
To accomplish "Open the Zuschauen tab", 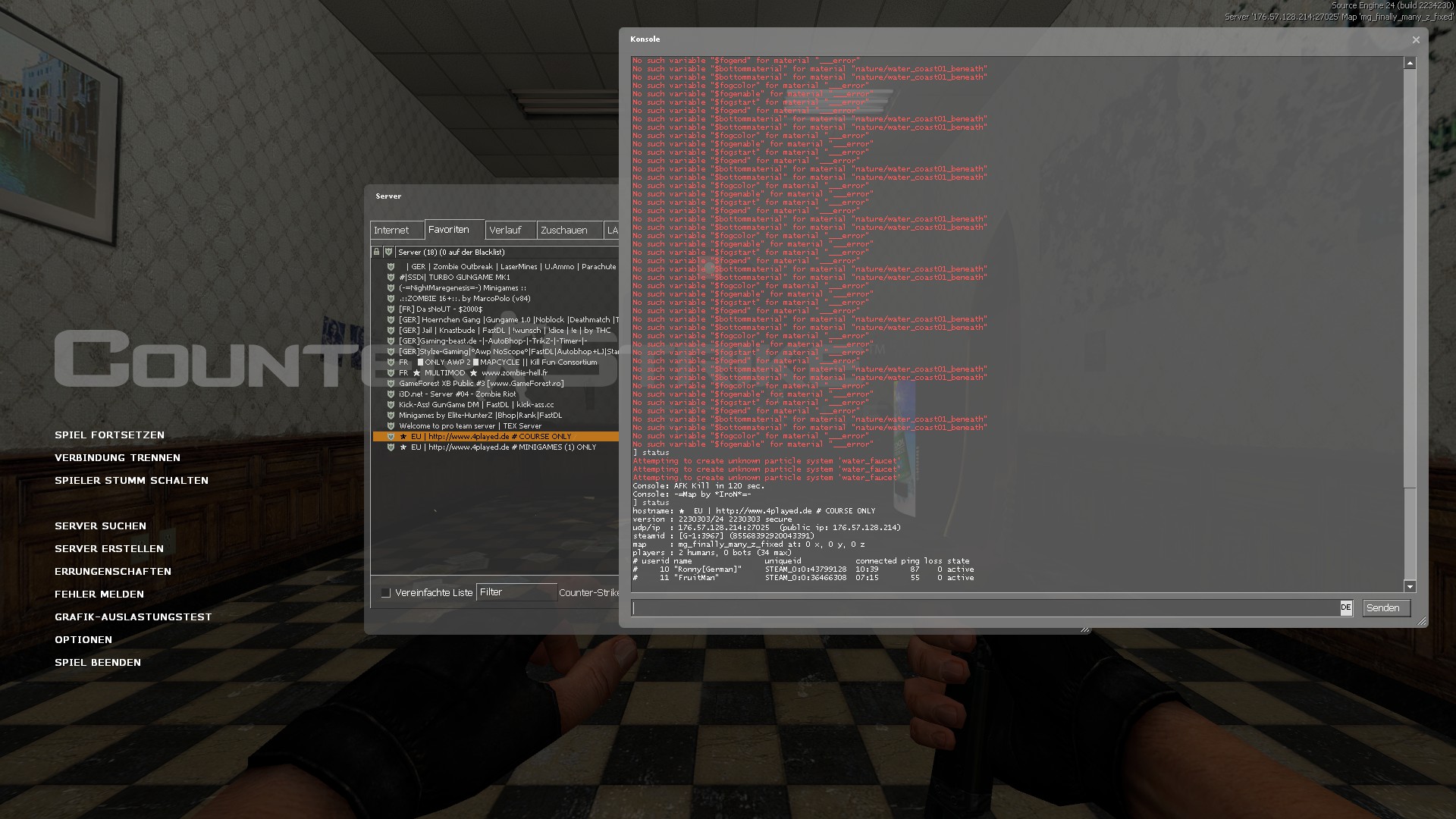I will click(570, 230).
